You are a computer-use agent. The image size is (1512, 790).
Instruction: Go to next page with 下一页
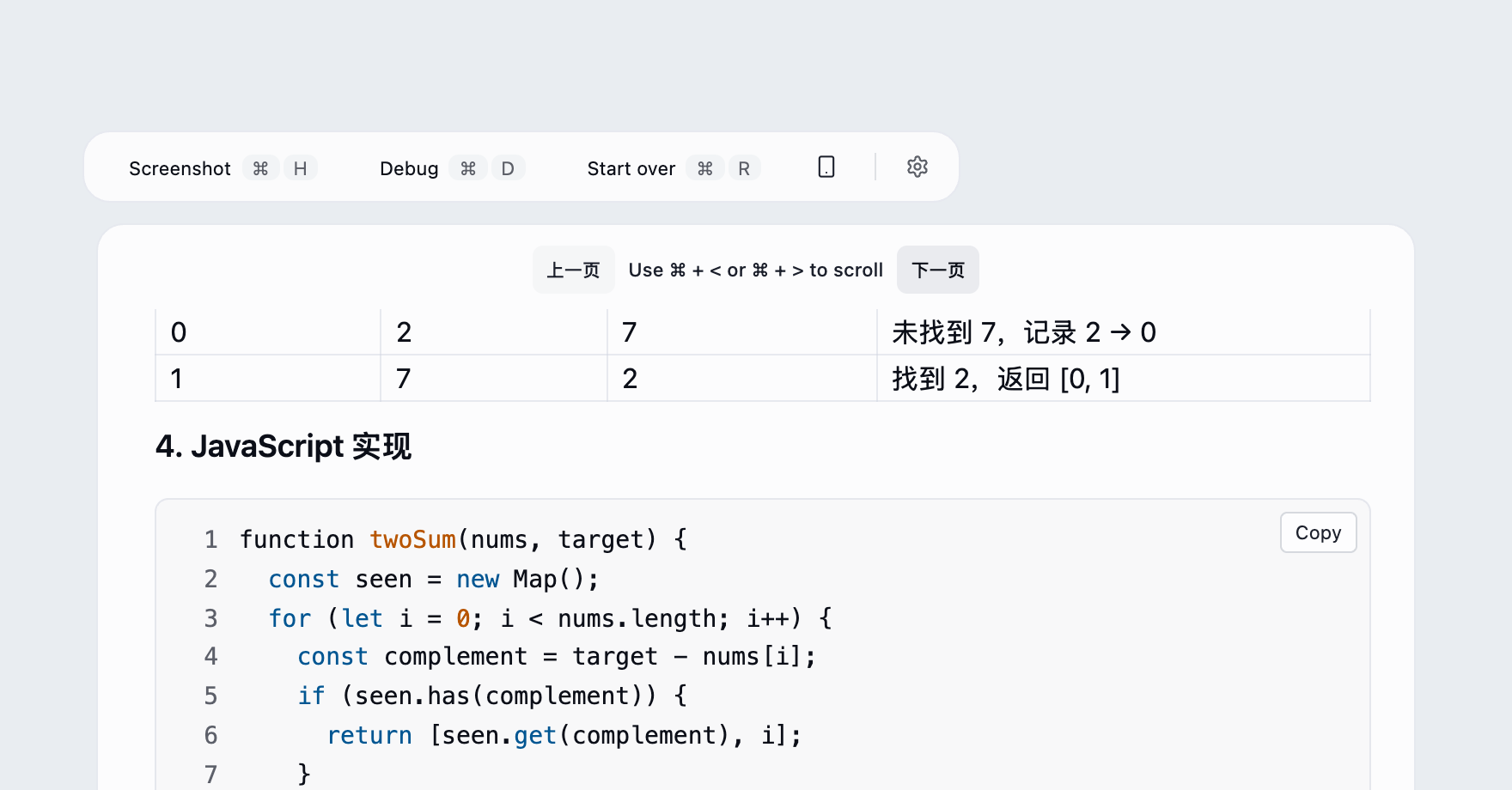[x=938, y=270]
